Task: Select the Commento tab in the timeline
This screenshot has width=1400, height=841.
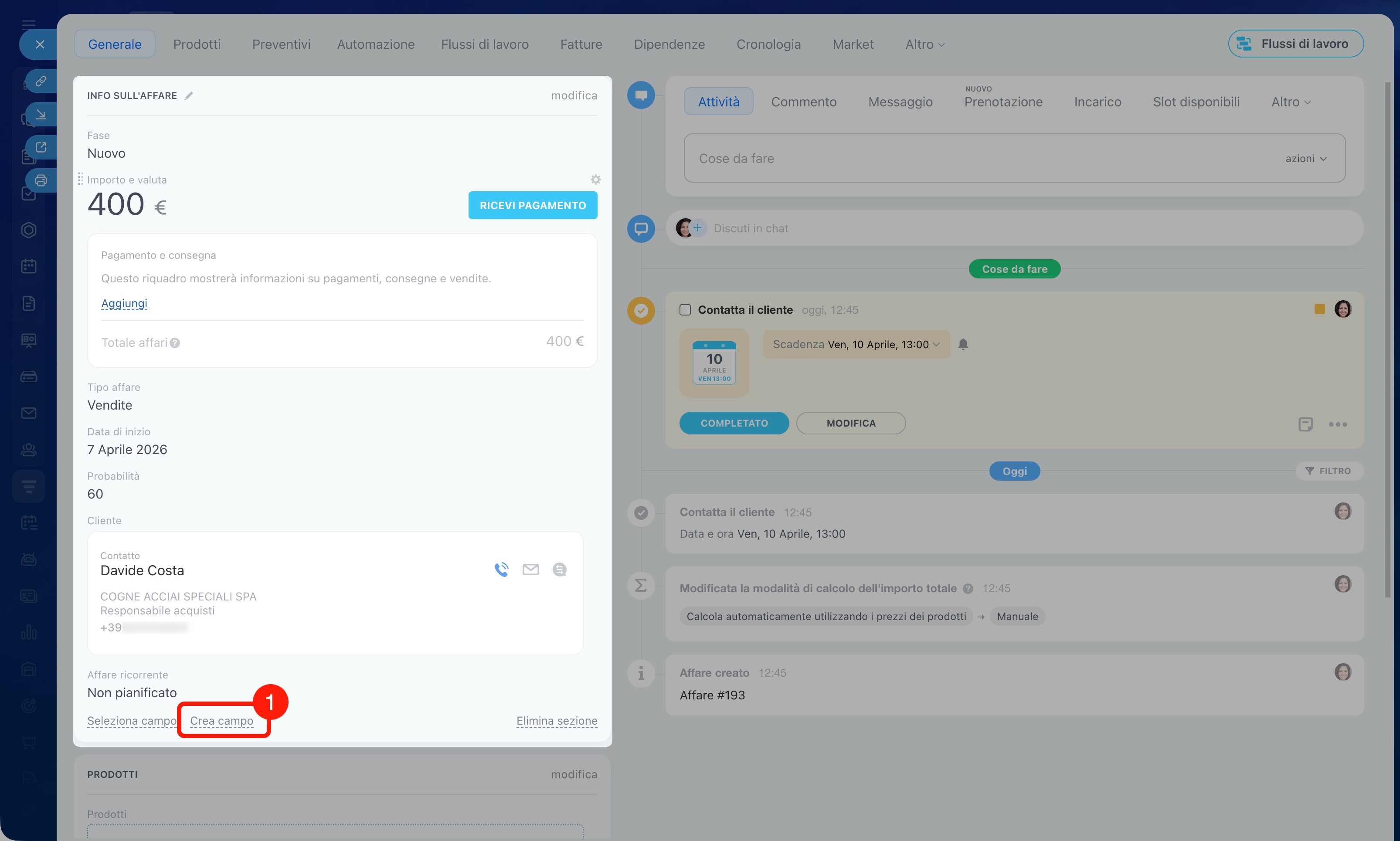Action: click(x=803, y=102)
